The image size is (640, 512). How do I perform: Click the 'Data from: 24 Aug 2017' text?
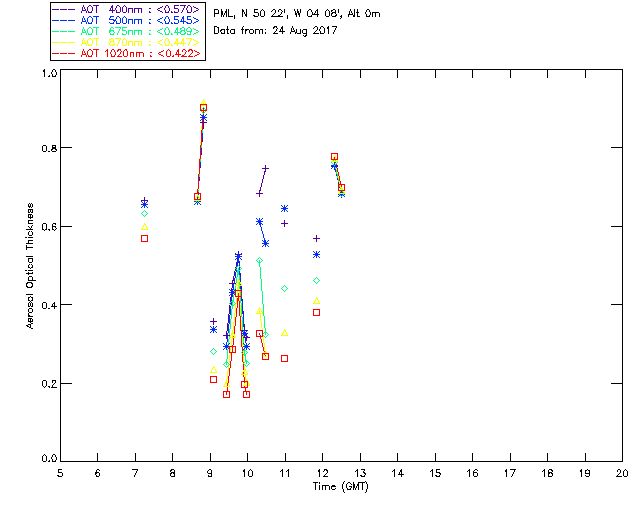(x=275, y=31)
